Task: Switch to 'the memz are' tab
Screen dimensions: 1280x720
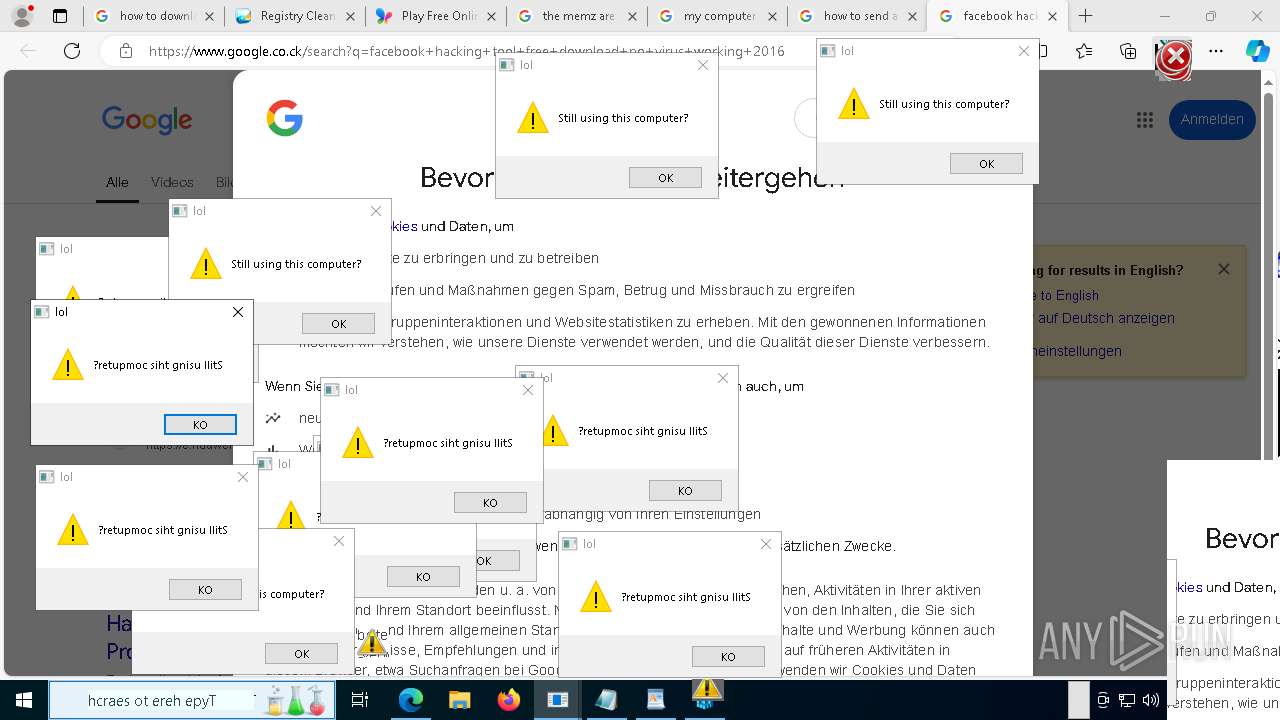Action: click(x=577, y=16)
